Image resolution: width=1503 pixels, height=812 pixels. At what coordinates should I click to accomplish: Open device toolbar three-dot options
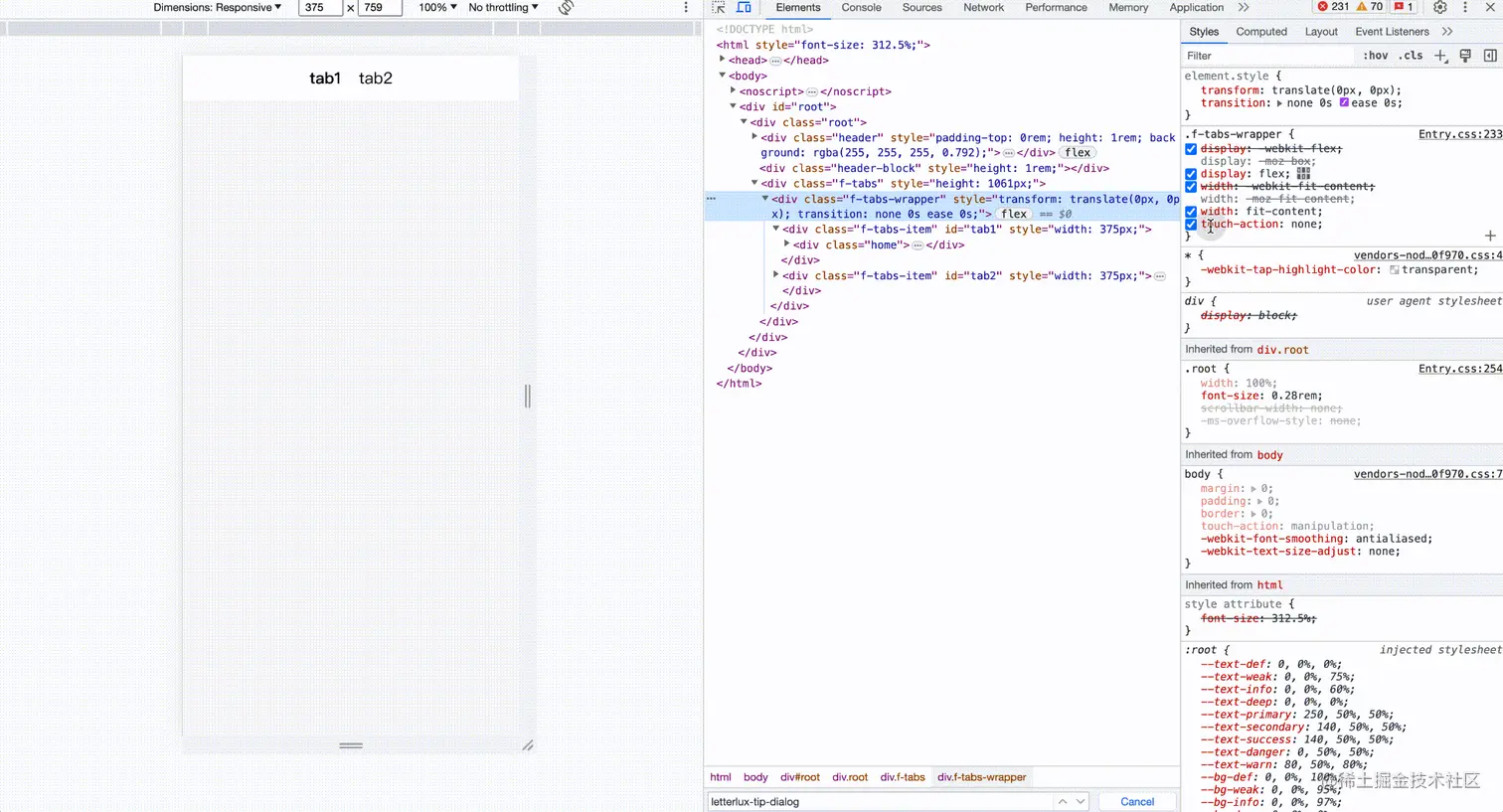point(686,7)
